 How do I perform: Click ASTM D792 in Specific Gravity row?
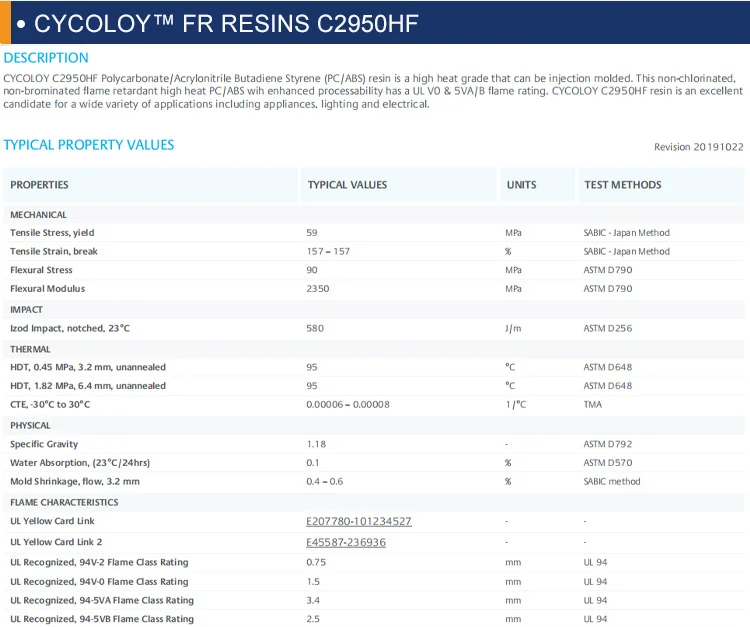pyautogui.click(x=608, y=444)
